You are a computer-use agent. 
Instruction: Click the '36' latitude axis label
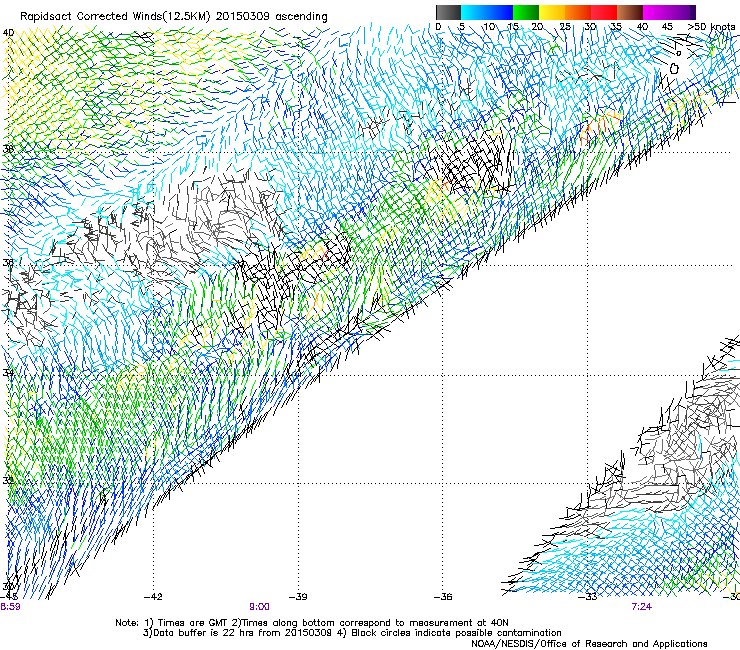coord(8,262)
